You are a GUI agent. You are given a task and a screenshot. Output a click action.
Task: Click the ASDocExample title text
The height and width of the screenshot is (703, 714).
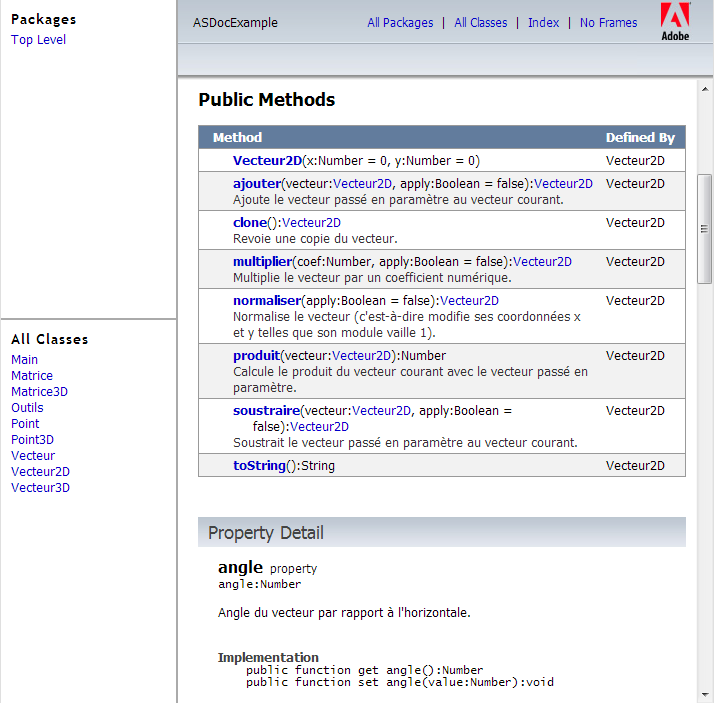[235, 23]
